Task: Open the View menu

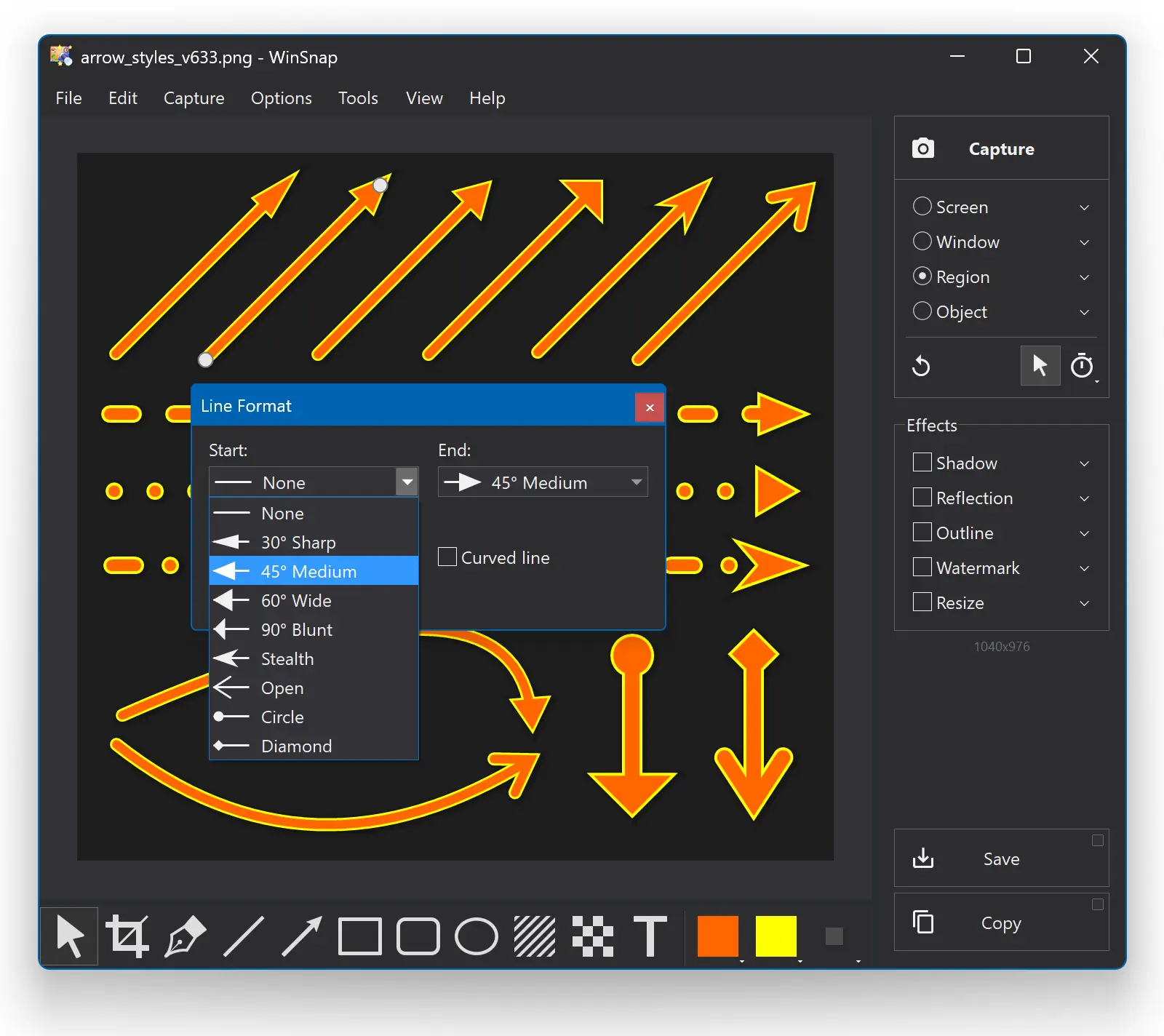Action: click(424, 98)
